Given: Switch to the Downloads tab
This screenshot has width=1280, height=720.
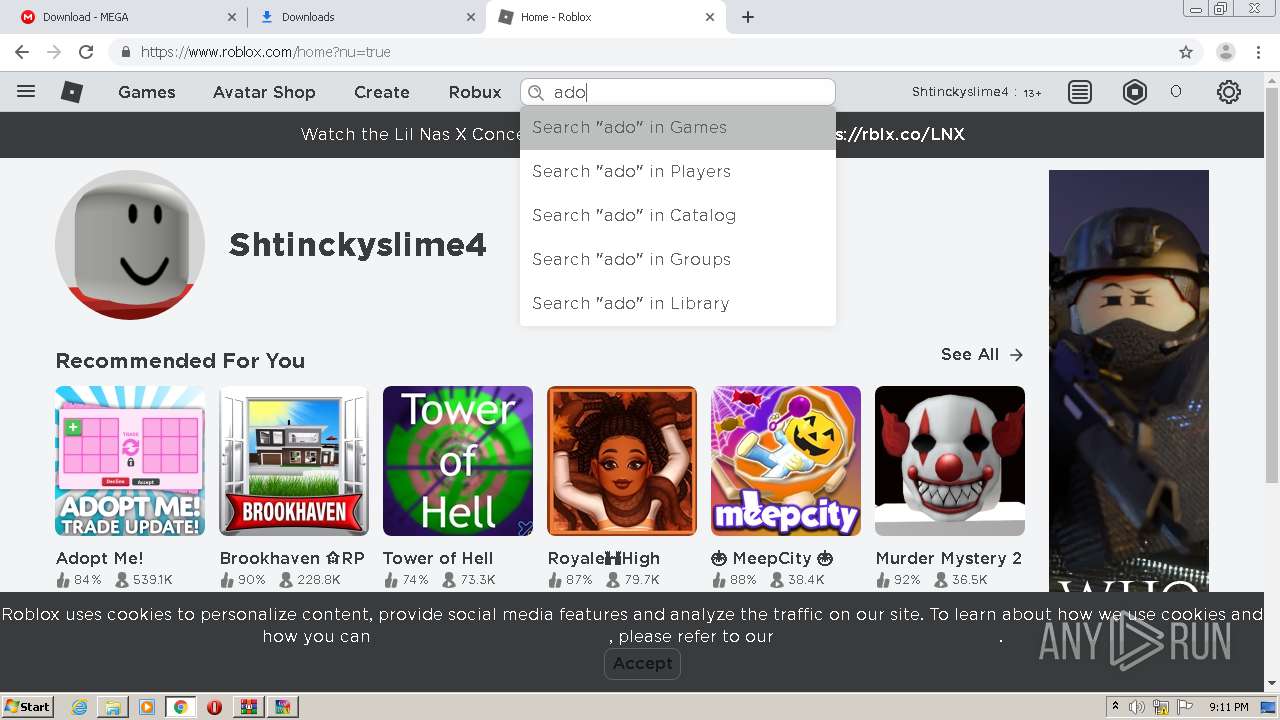Looking at the screenshot, I should tap(366, 17).
